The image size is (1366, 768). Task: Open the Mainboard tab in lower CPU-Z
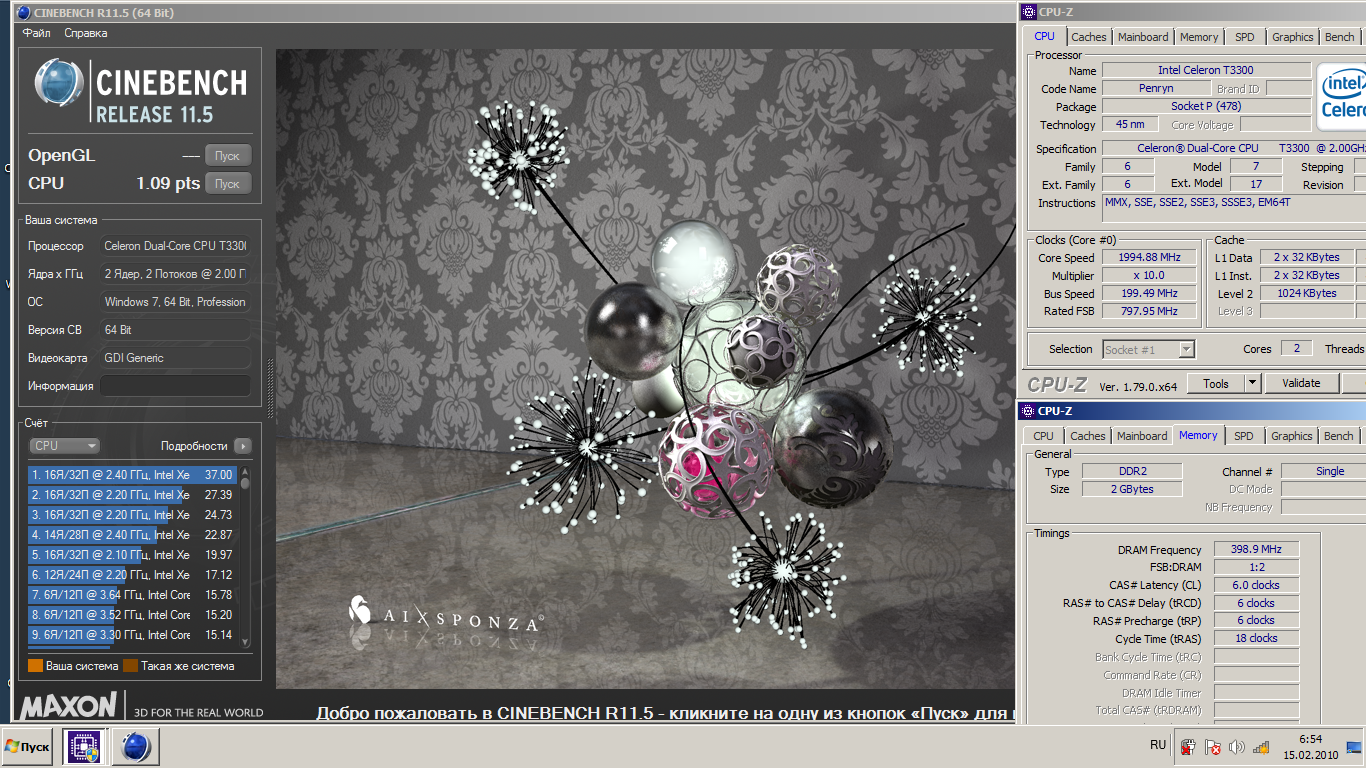(1142, 436)
